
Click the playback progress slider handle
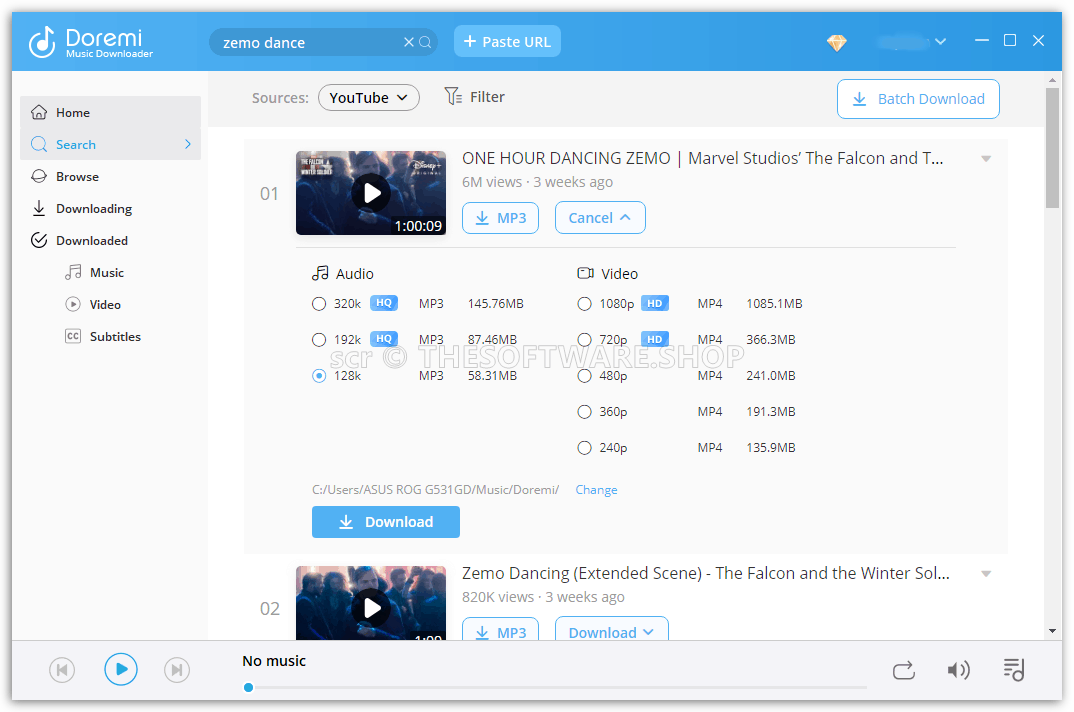pos(249,687)
